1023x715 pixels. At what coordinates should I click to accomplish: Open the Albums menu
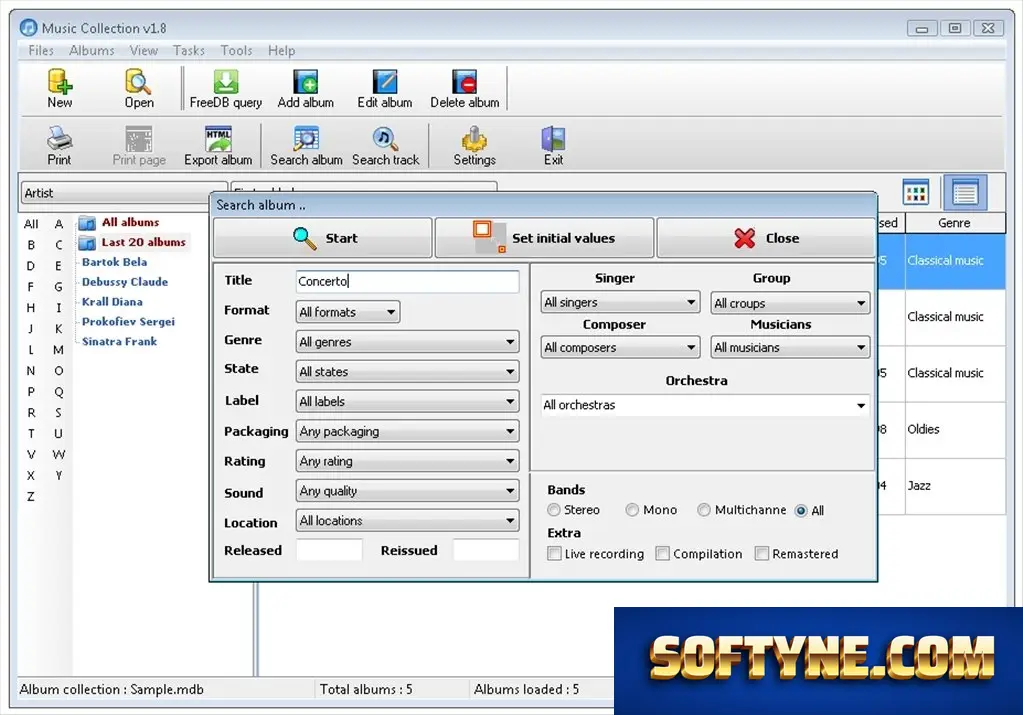pyautogui.click(x=92, y=50)
